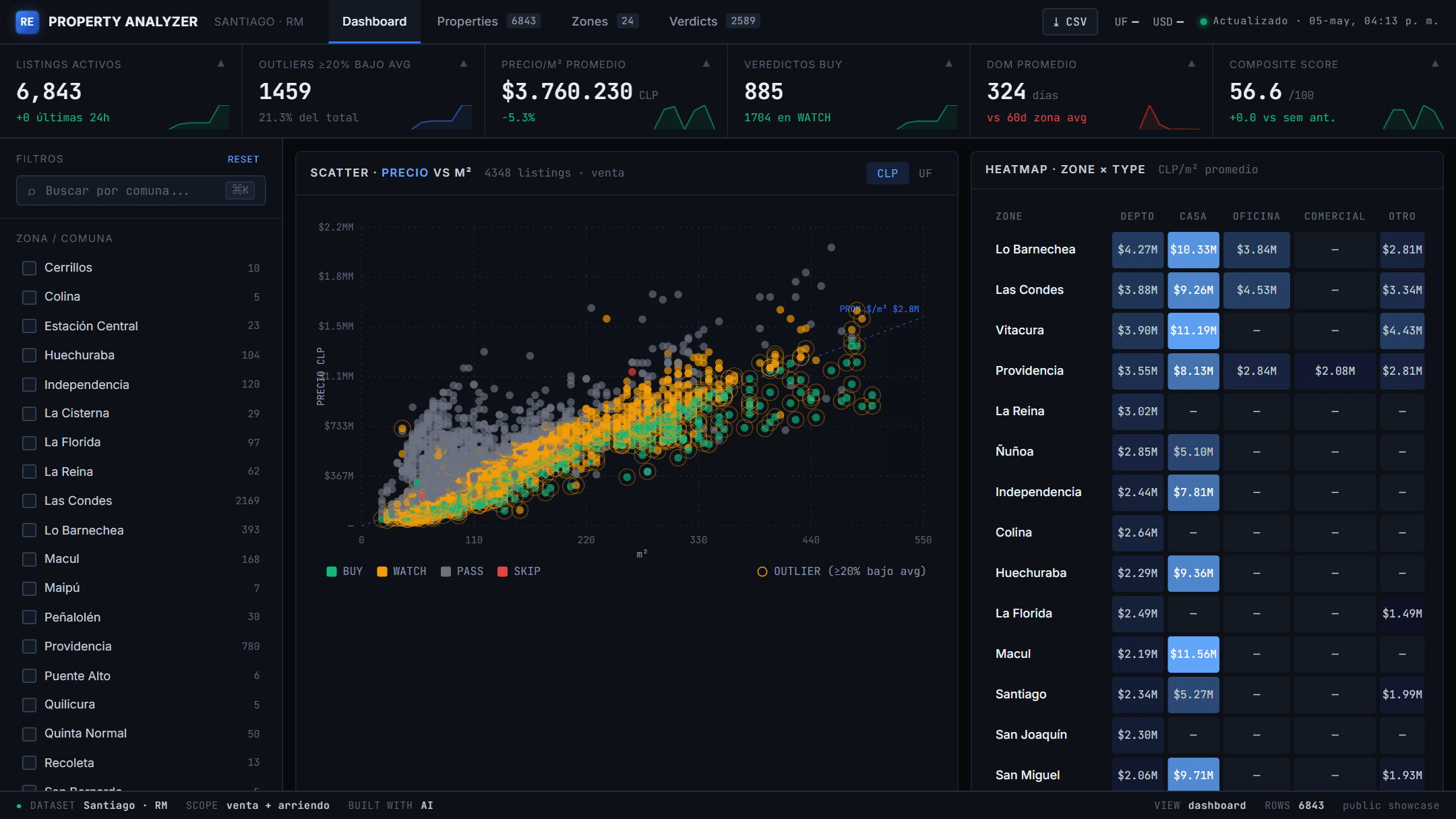This screenshot has width=1456, height=819.
Task: Check the Lo Barnechea filter checkbox
Action: (29, 530)
